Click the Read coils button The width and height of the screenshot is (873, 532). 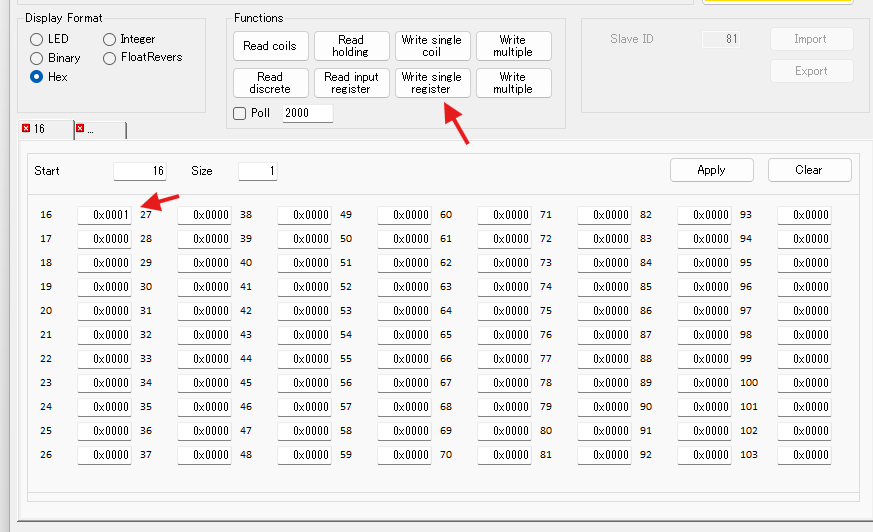click(271, 46)
